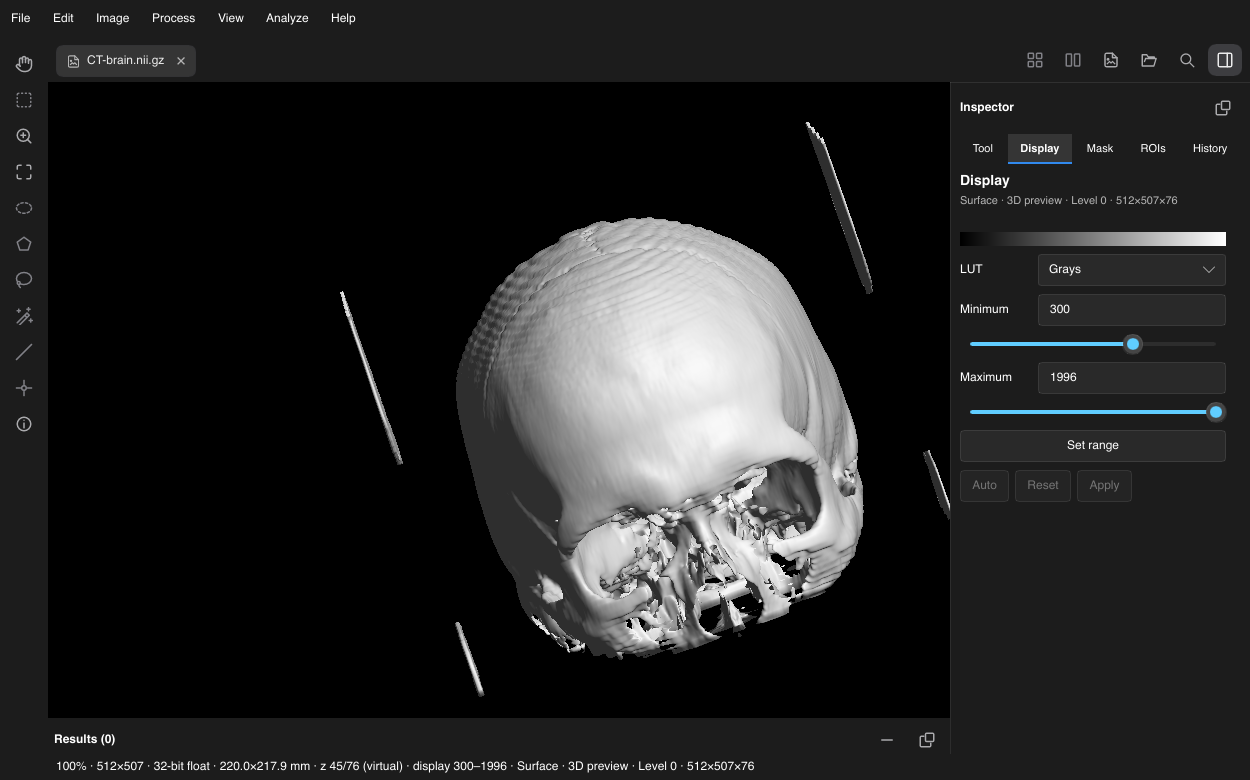Screen dimensions: 1250x780
Task: Open the Edit menu
Action: pos(63,18)
